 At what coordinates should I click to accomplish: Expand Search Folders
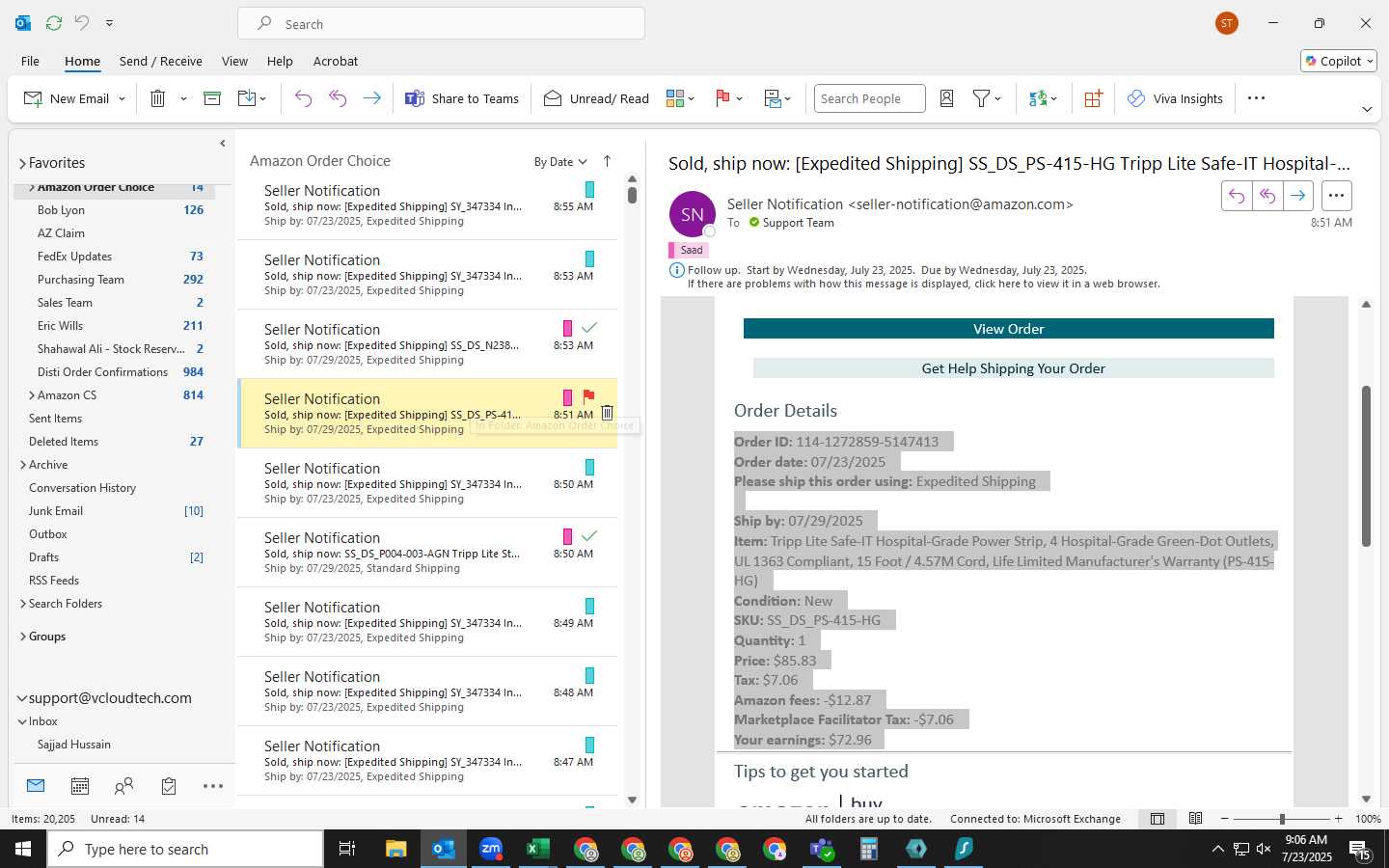(x=22, y=604)
